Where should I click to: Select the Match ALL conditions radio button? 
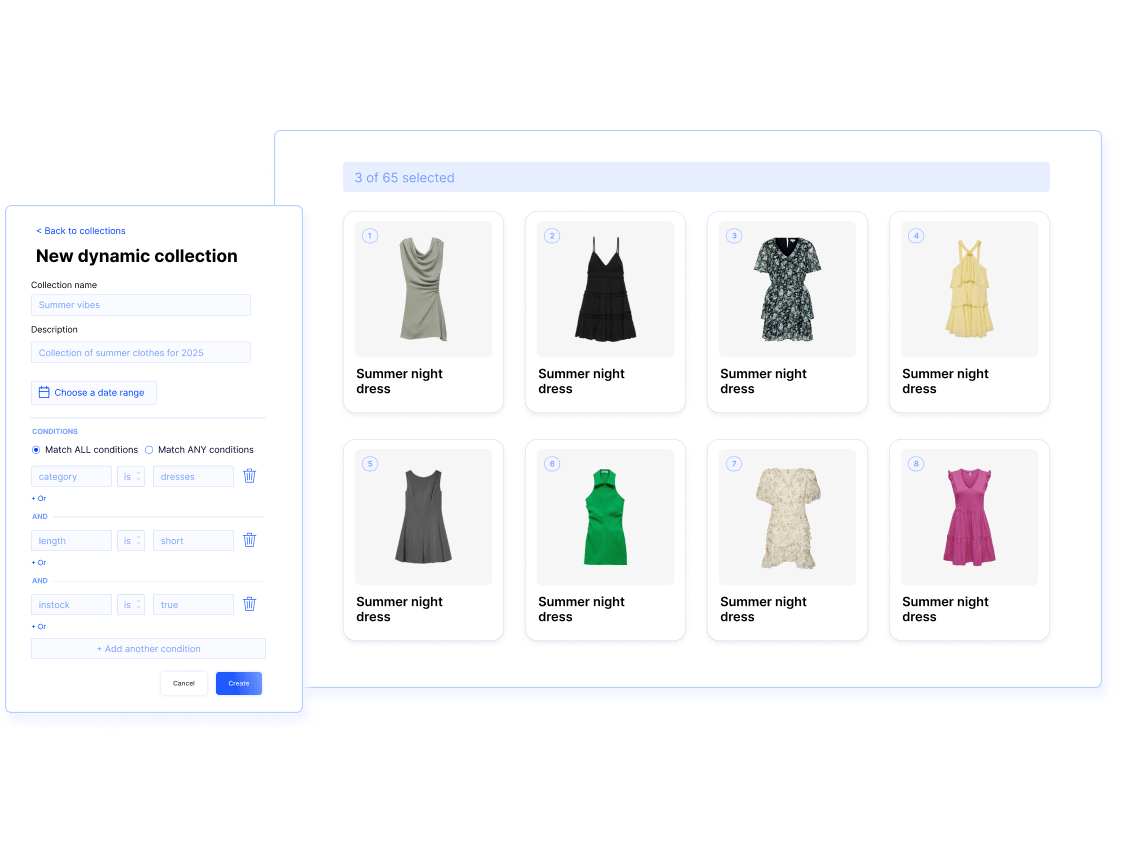[x=35, y=450]
